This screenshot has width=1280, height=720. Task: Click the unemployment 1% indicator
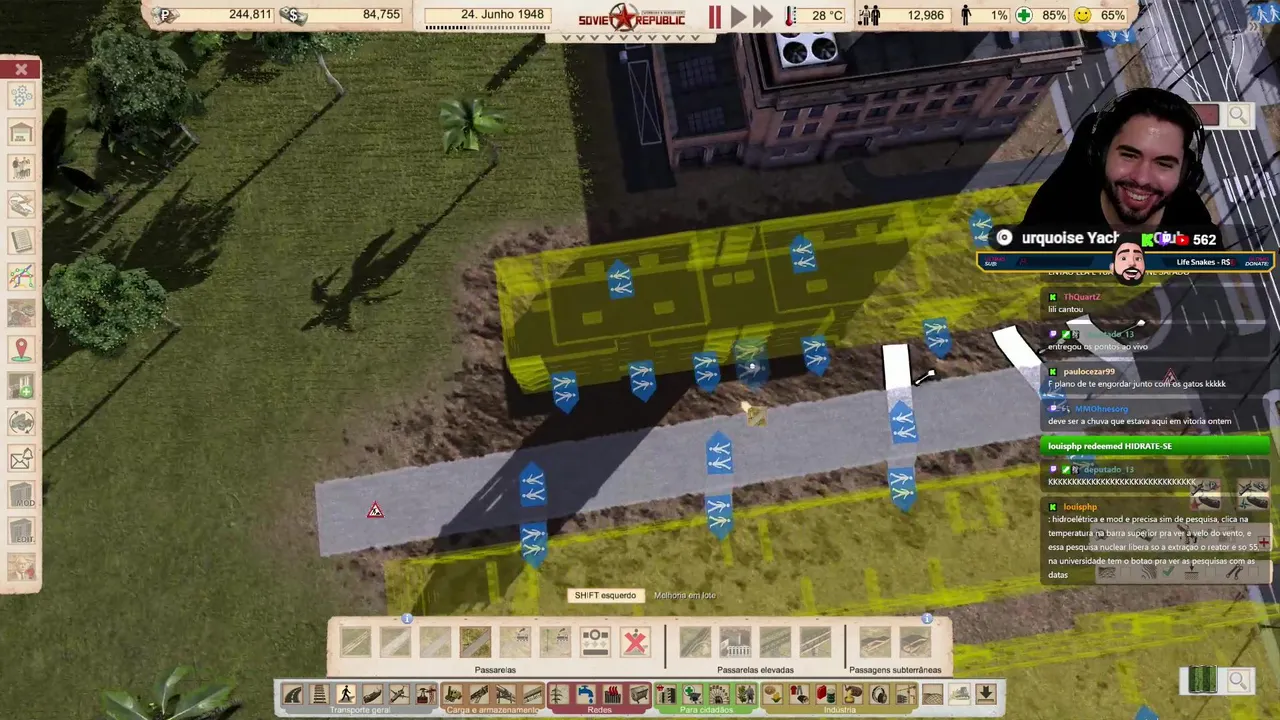[x=984, y=16]
